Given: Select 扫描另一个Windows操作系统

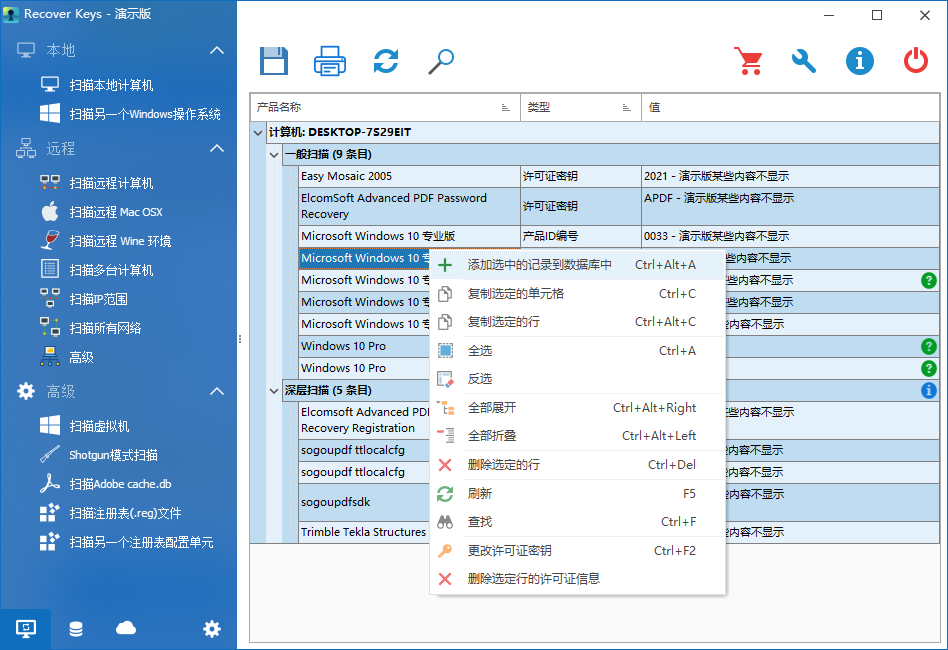Looking at the screenshot, I should coord(145,114).
